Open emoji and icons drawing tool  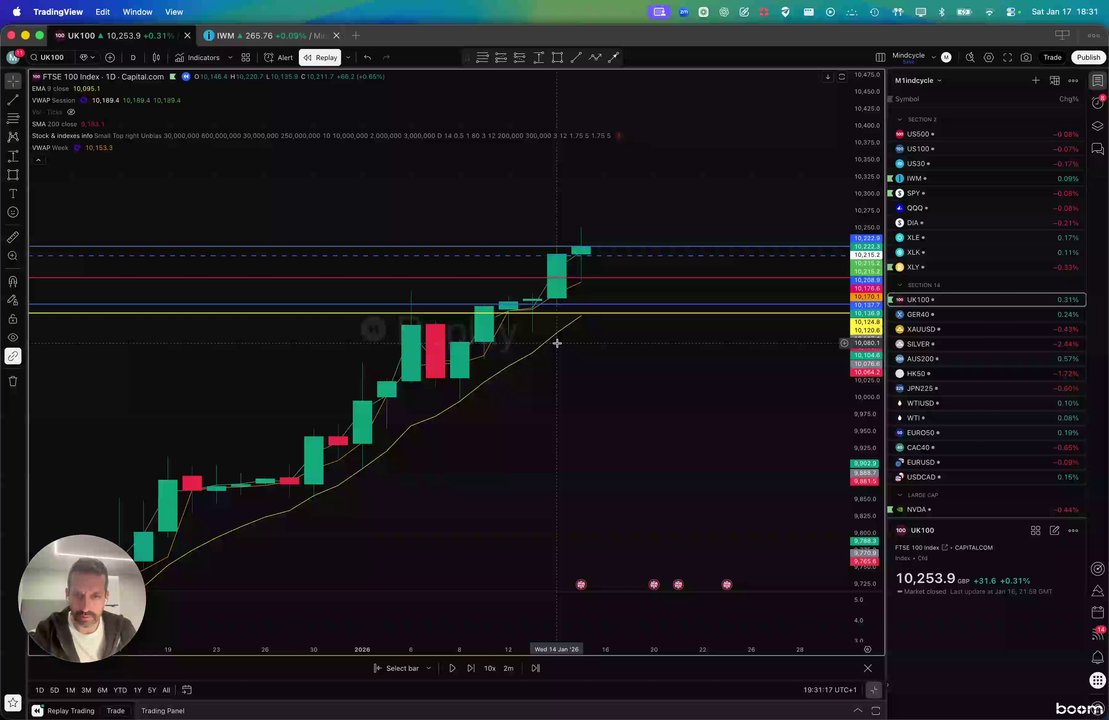click(13, 212)
